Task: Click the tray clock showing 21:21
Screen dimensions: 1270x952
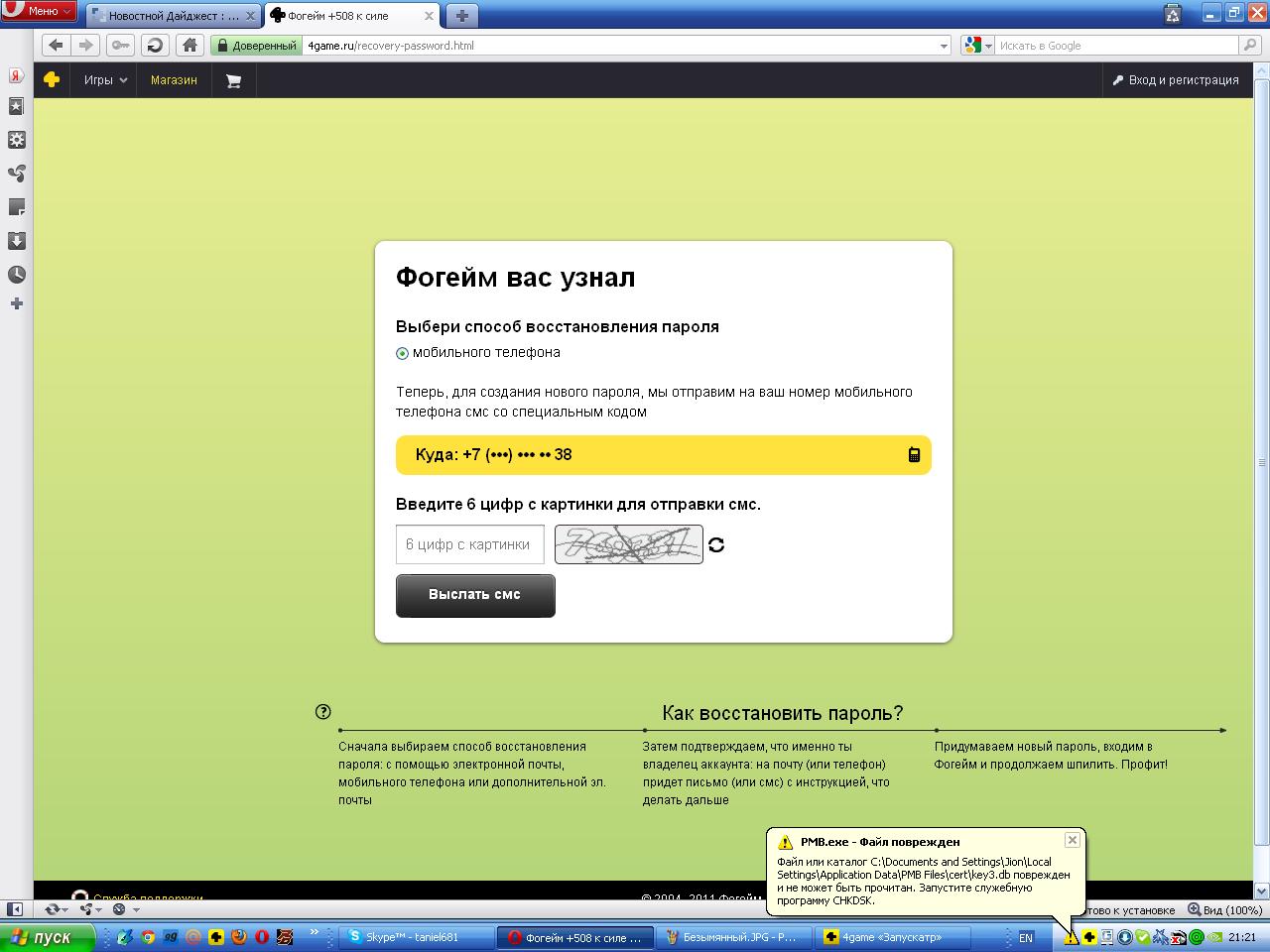Action: (1242, 937)
